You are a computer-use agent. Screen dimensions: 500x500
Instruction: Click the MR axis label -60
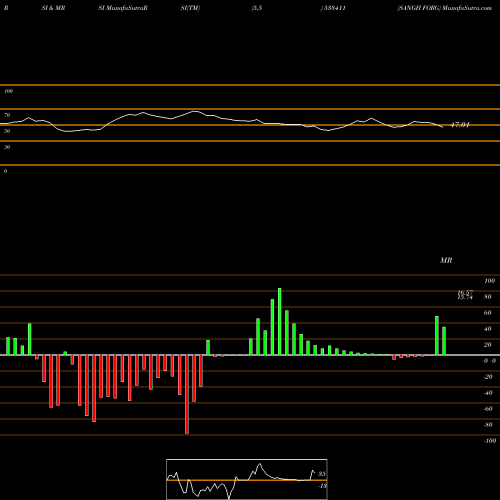tap(488, 409)
